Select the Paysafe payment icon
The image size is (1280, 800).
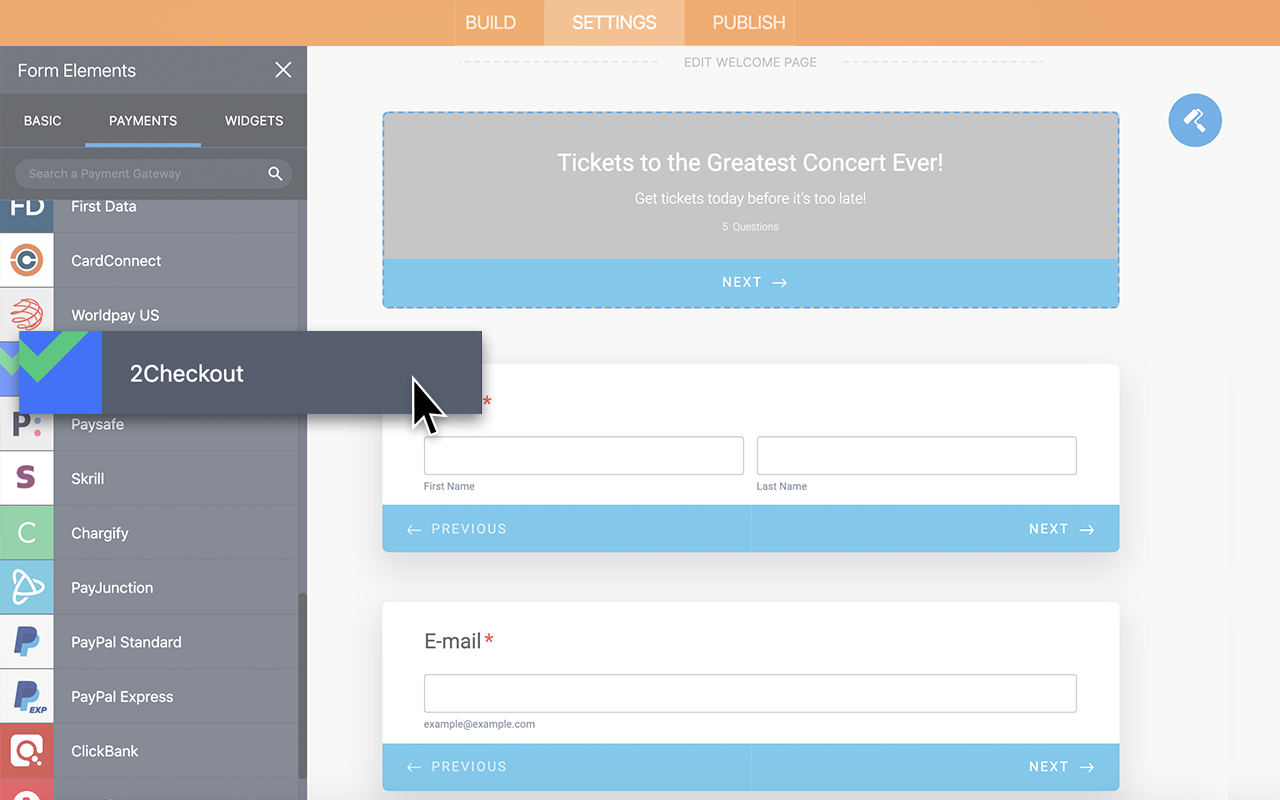[27, 424]
